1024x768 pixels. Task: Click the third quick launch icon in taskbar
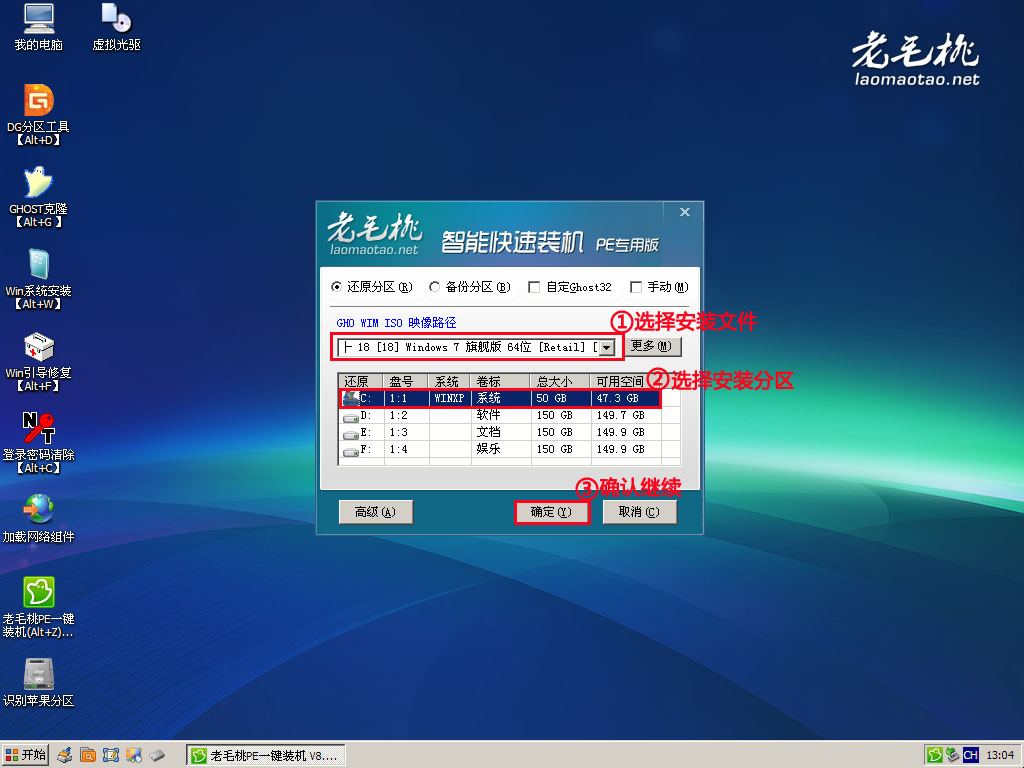point(111,756)
